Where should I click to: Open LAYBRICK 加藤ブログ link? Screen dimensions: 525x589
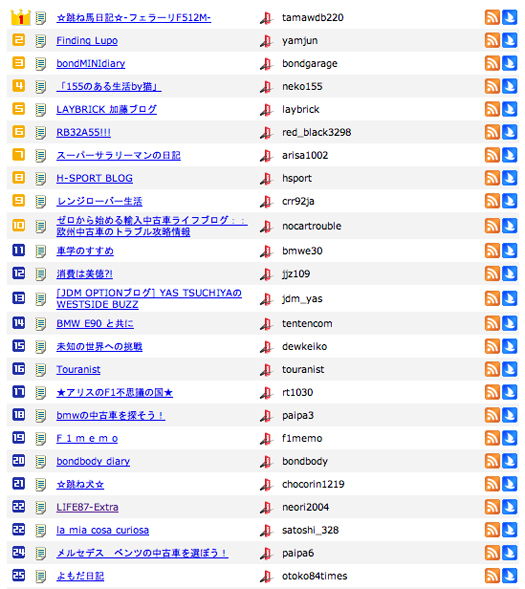click(107, 109)
